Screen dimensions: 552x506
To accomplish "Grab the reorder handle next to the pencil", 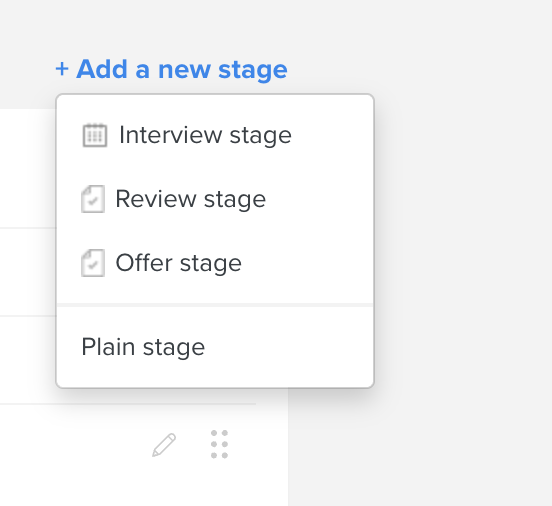I will pyautogui.click(x=219, y=444).
